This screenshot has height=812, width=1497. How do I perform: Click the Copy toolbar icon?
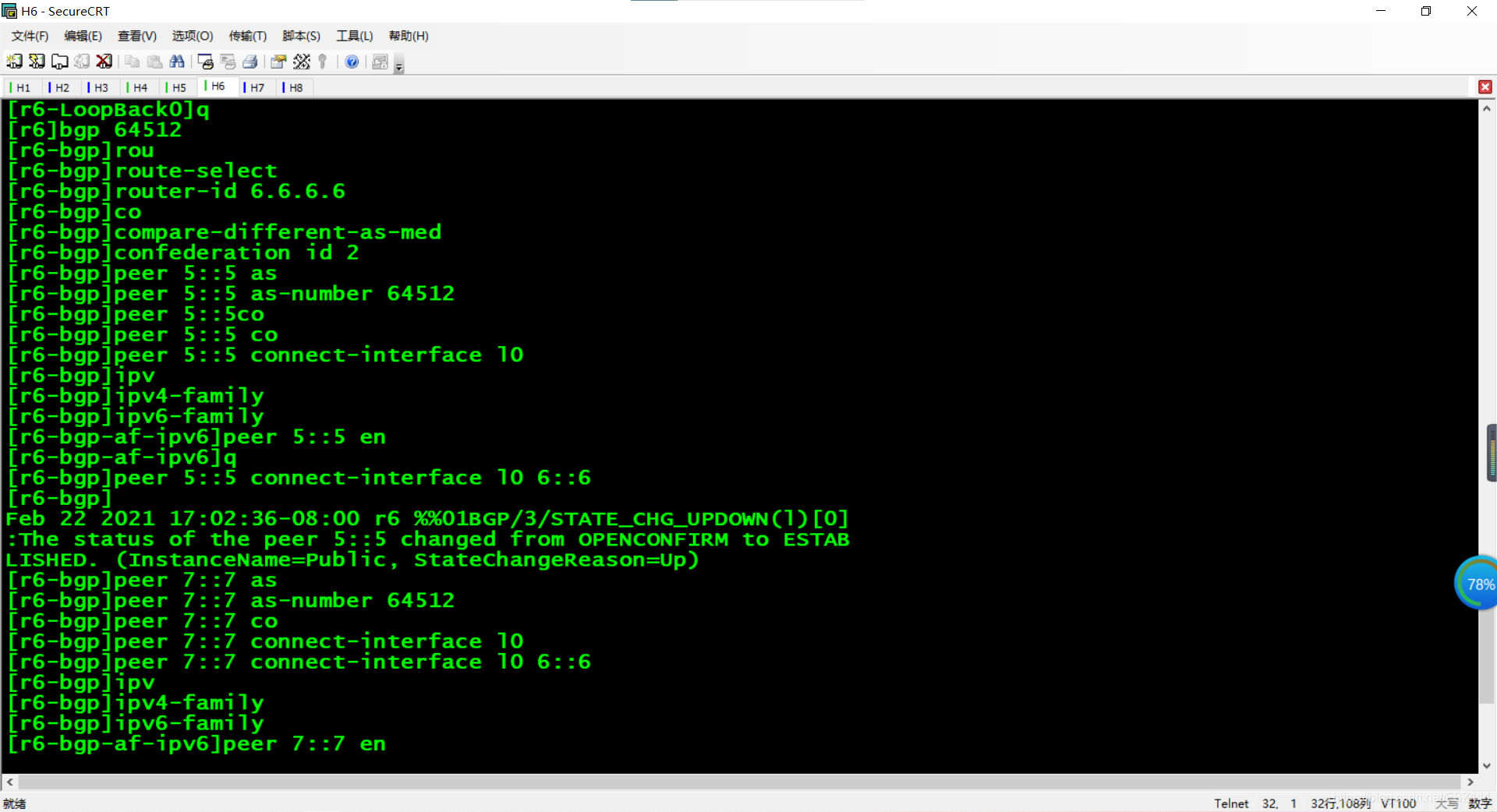point(133,62)
